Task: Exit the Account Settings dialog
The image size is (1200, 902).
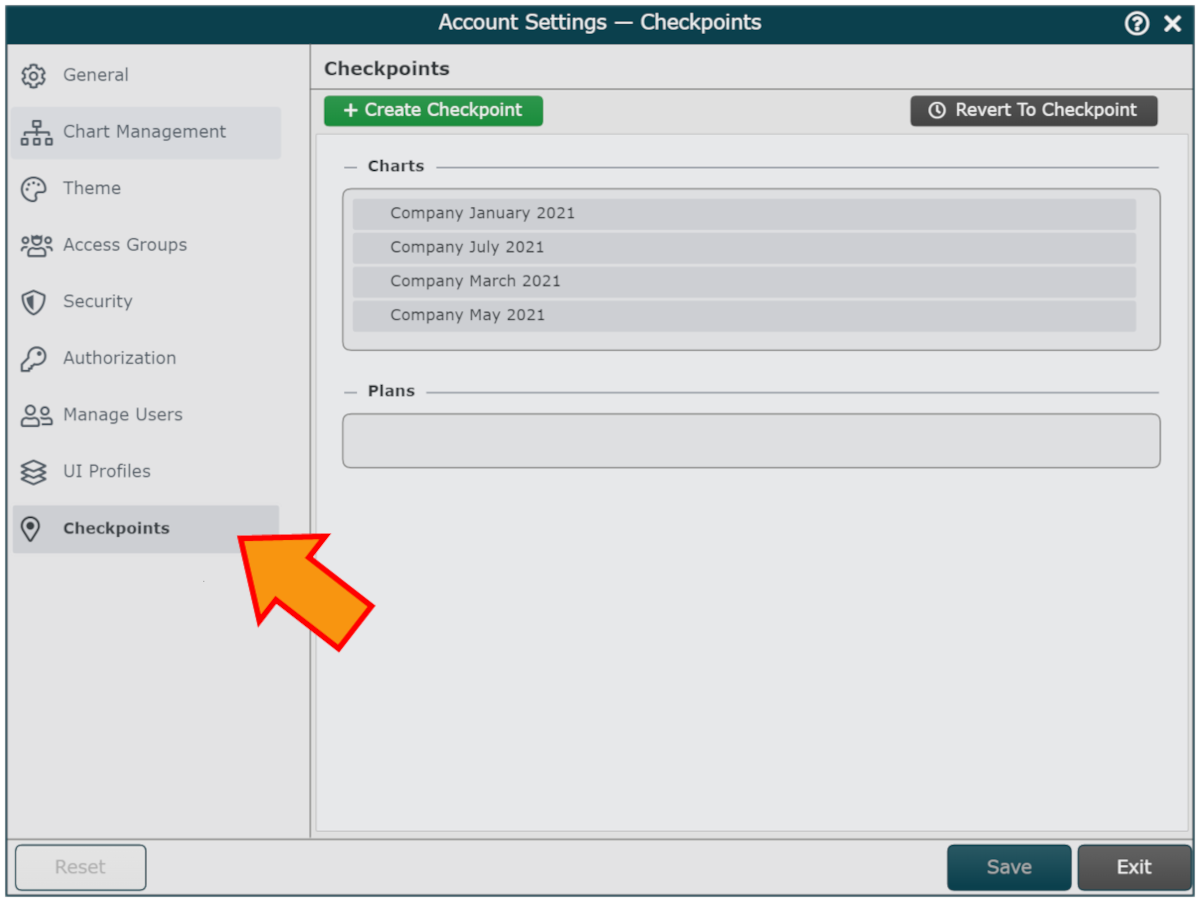Action: point(1133,867)
